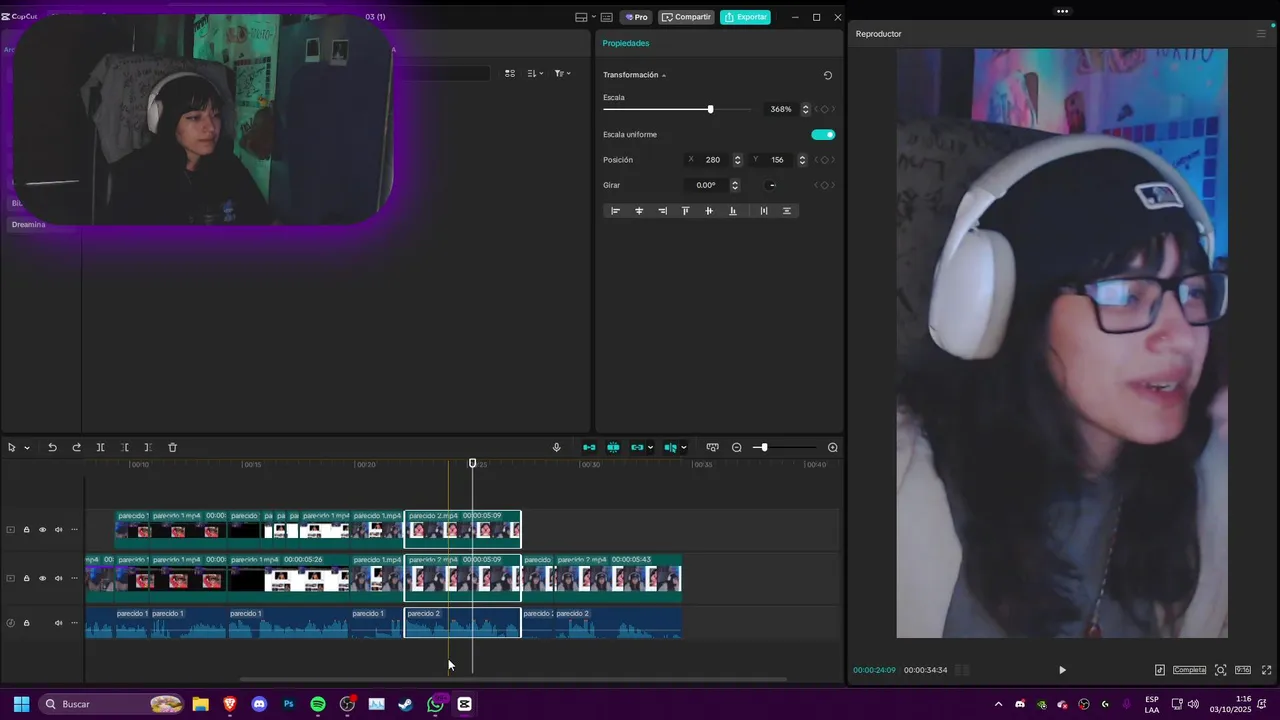Click the Girar rotation dial
The image size is (1280, 720).
pyautogui.click(x=771, y=185)
